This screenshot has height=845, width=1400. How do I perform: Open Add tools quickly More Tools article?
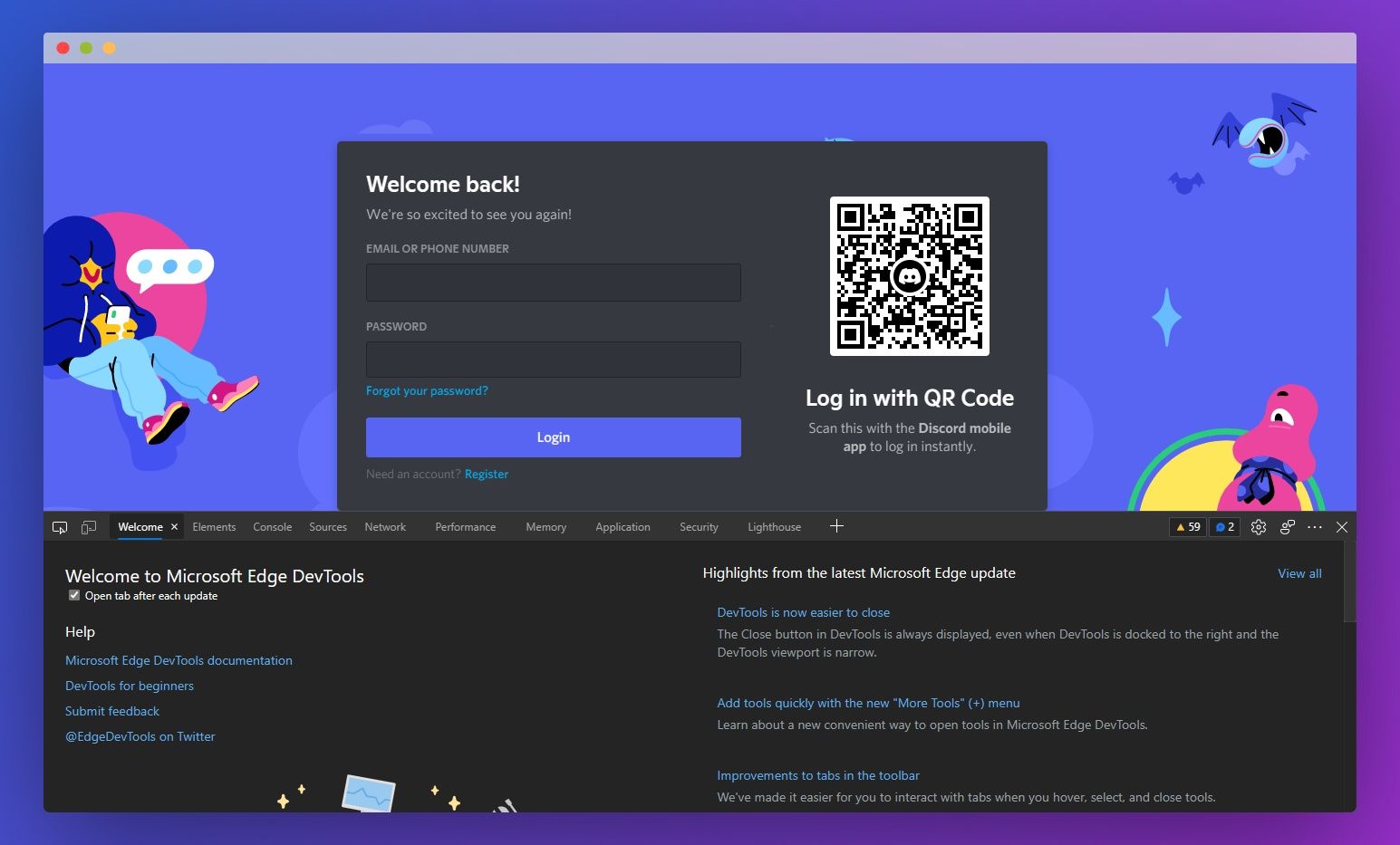[x=868, y=703]
